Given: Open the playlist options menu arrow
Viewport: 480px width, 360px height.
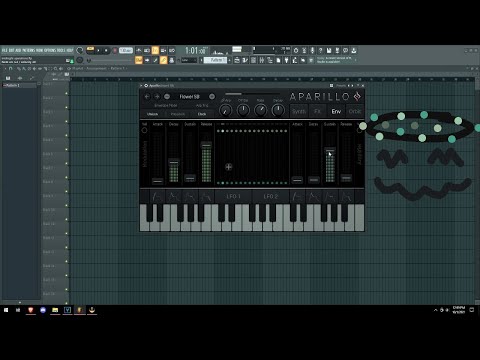Looking at the screenshot, I should (6, 68).
